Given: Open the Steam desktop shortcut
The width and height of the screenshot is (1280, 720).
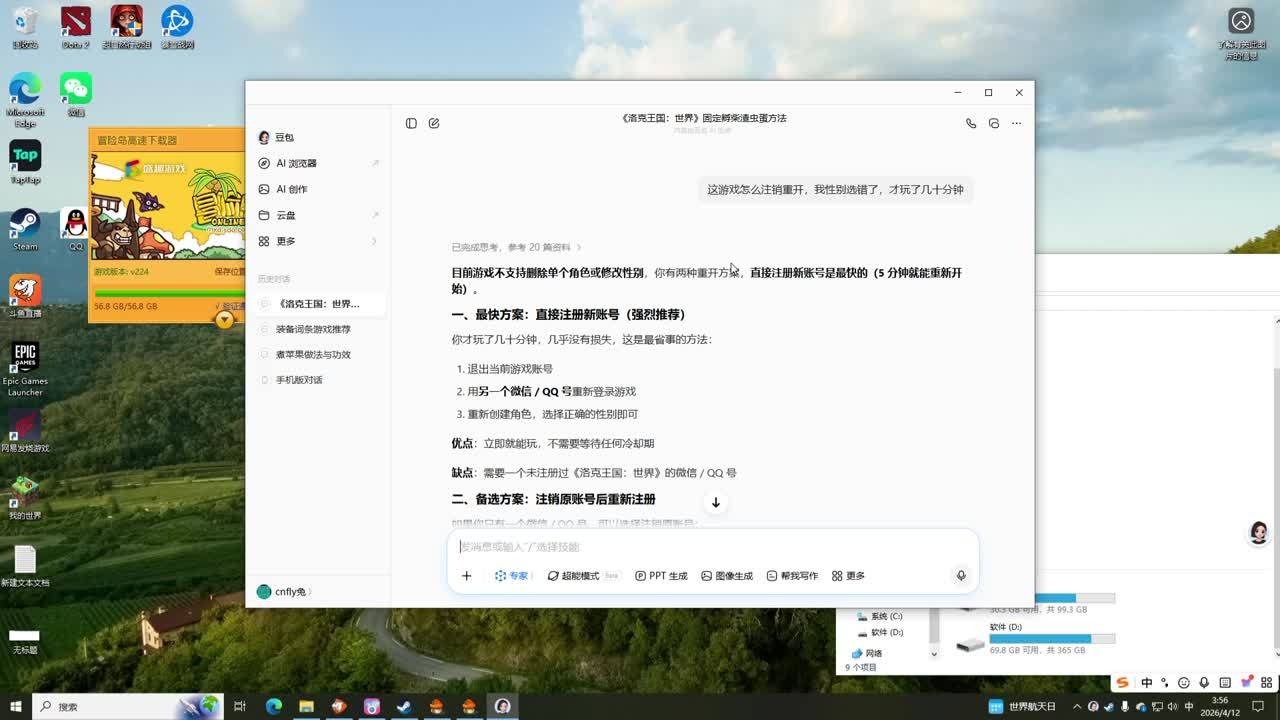Looking at the screenshot, I should coord(25,229).
